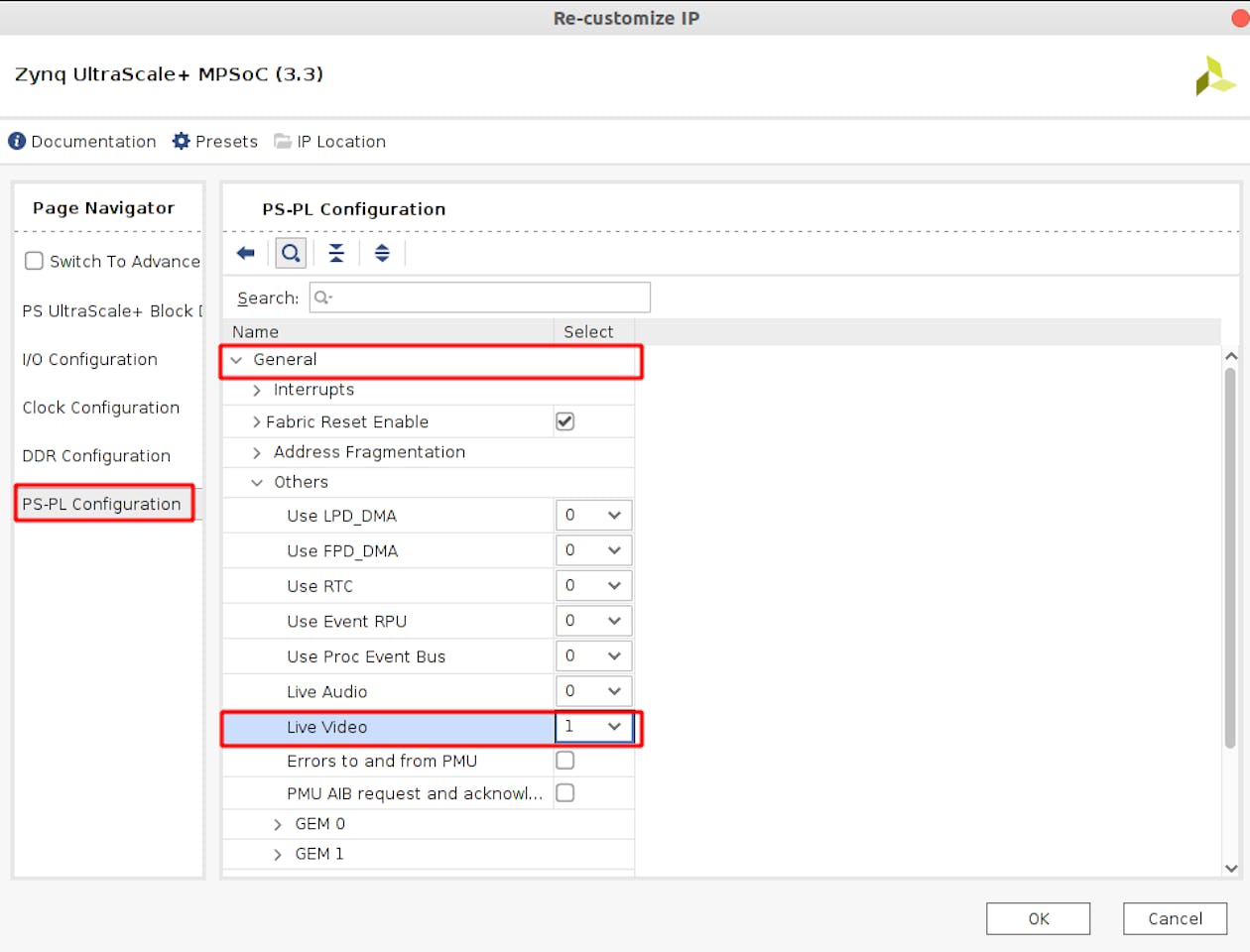Screen dimensions: 1250x952
Task: Open the Use Event RPU dropdown
Action: 593,621
